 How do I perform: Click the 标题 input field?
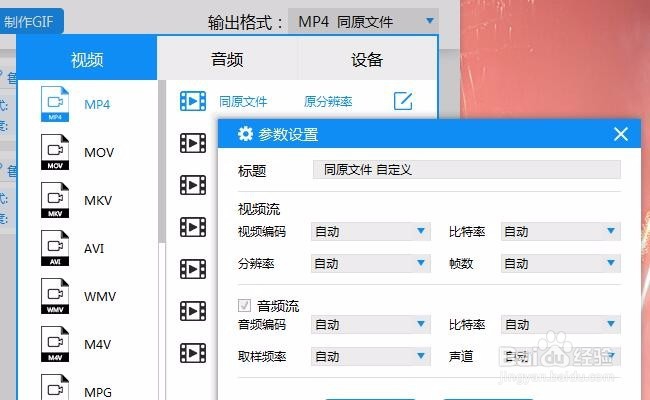pos(466,170)
